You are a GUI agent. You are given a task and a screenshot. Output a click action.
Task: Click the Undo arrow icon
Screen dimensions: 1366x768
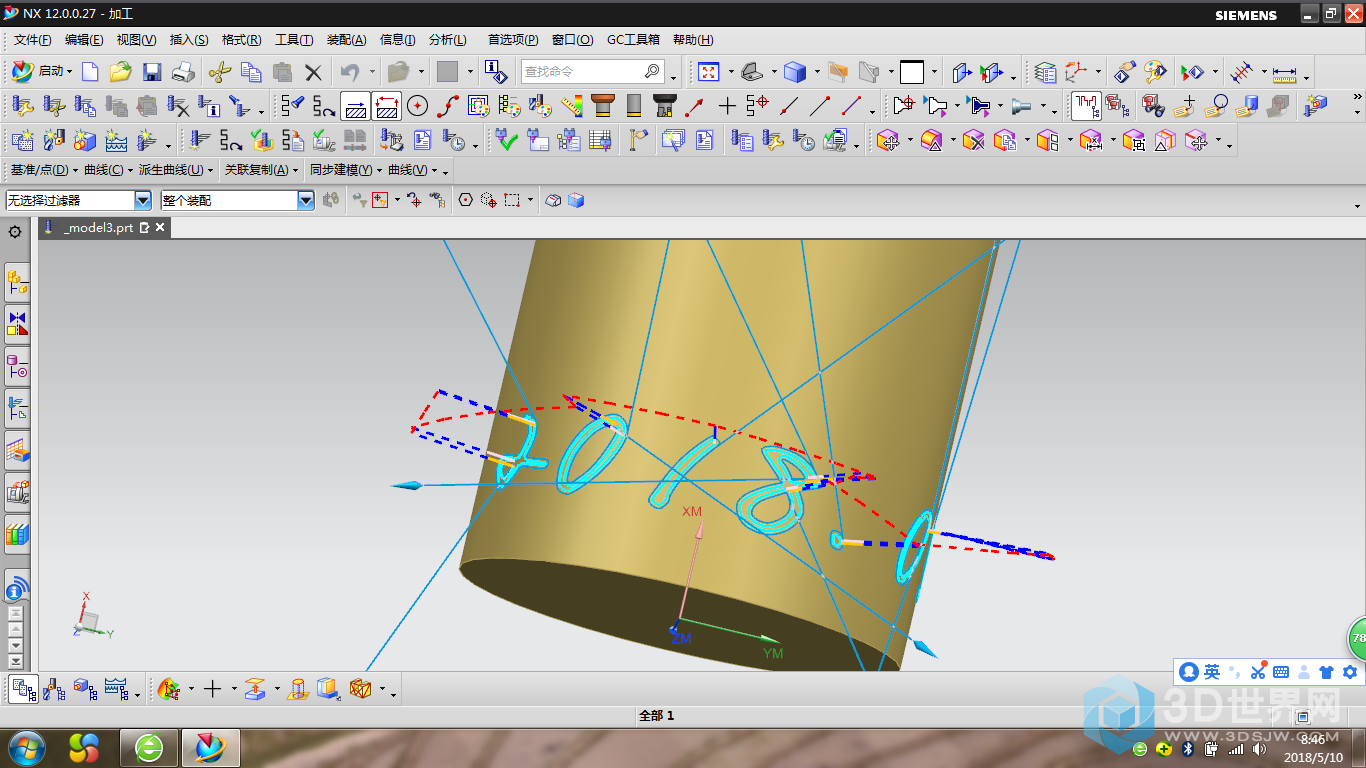tap(349, 72)
